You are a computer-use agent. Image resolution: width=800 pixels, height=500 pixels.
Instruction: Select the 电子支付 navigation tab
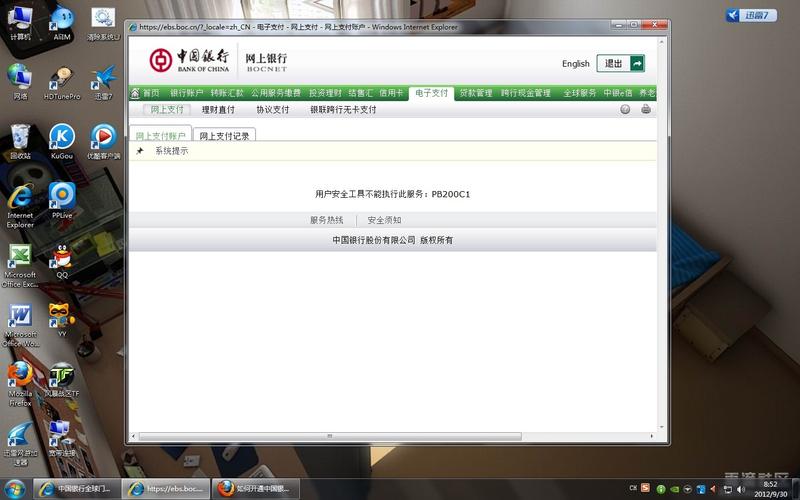coord(431,93)
